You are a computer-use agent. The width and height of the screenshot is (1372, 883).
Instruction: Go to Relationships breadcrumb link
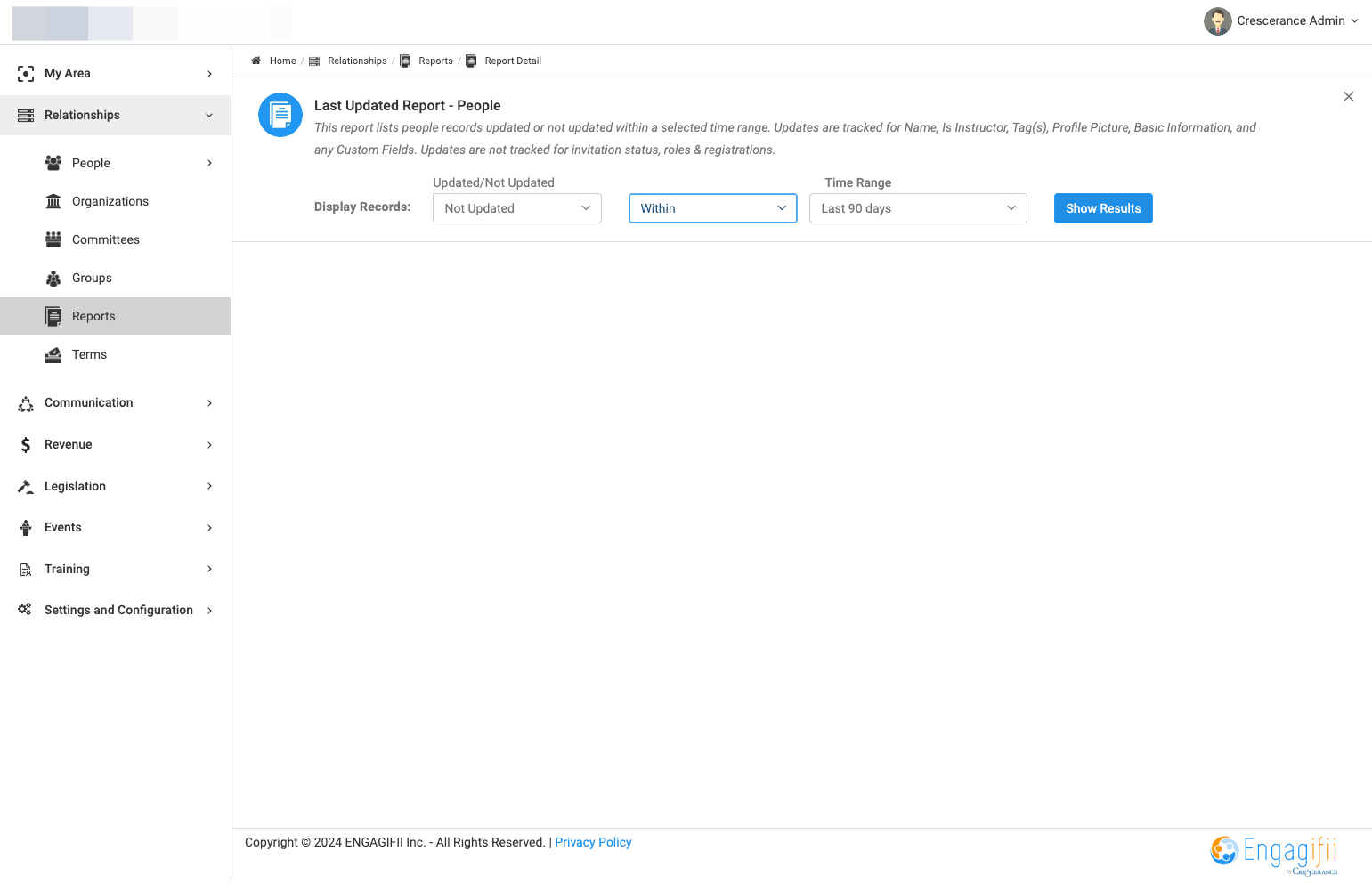pos(357,61)
